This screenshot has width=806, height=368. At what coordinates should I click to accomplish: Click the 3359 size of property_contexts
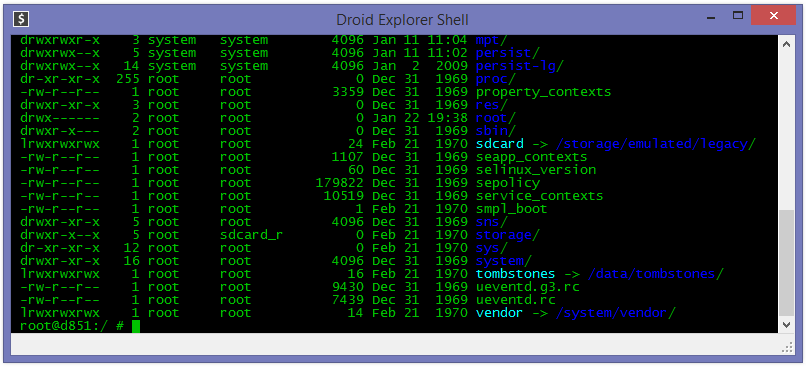[x=348, y=92]
